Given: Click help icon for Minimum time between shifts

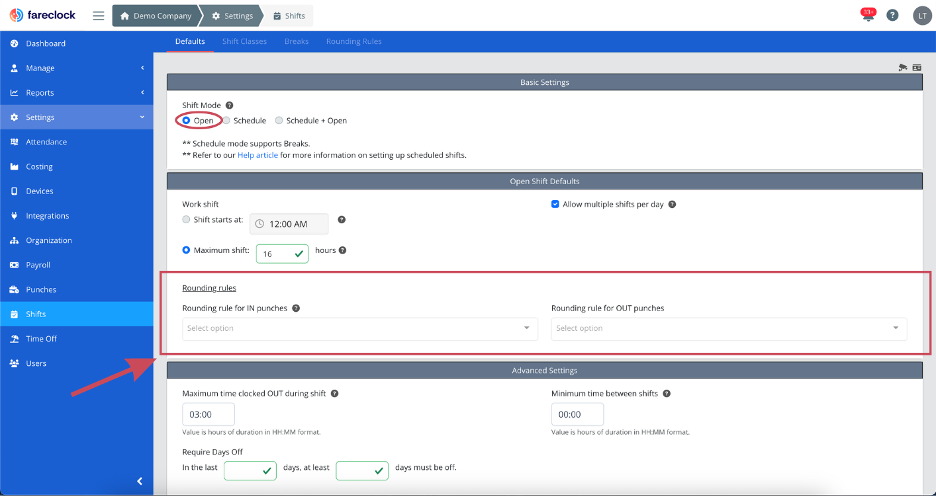Looking at the screenshot, I should (667, 394).
